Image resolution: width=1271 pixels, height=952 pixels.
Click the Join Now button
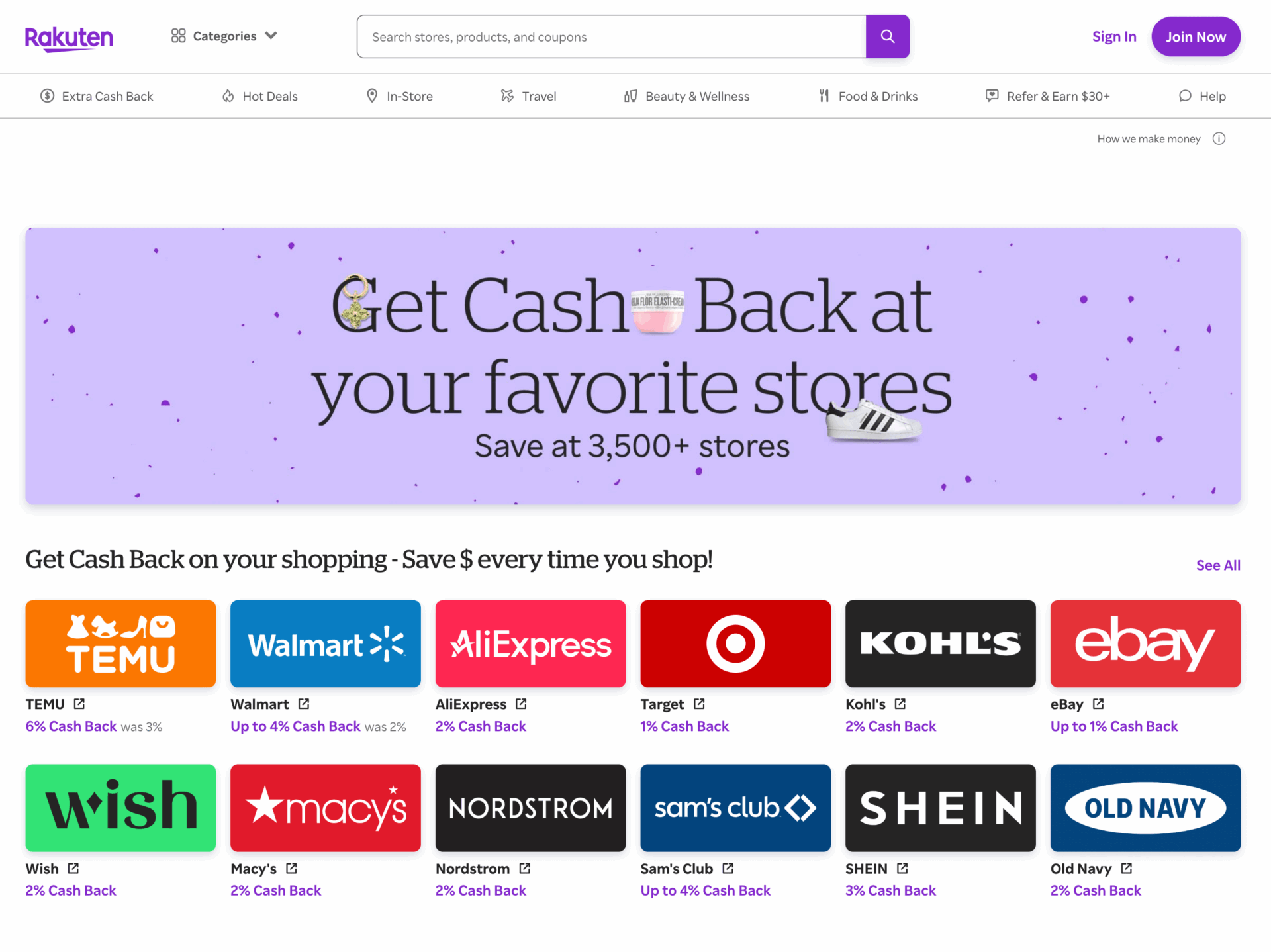point(1195,36)
